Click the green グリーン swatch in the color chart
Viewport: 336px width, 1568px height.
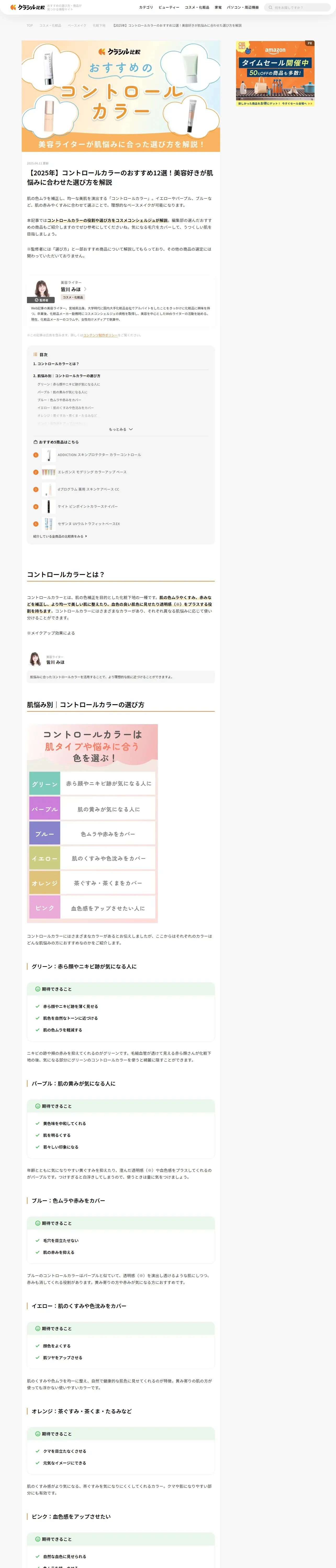pyautogui.click(x=44, y=784)
